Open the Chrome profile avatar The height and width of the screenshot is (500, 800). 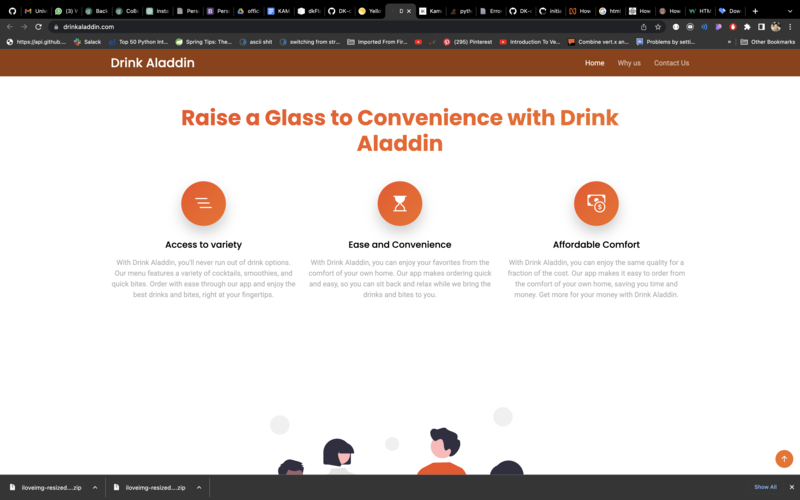point(775,27)
